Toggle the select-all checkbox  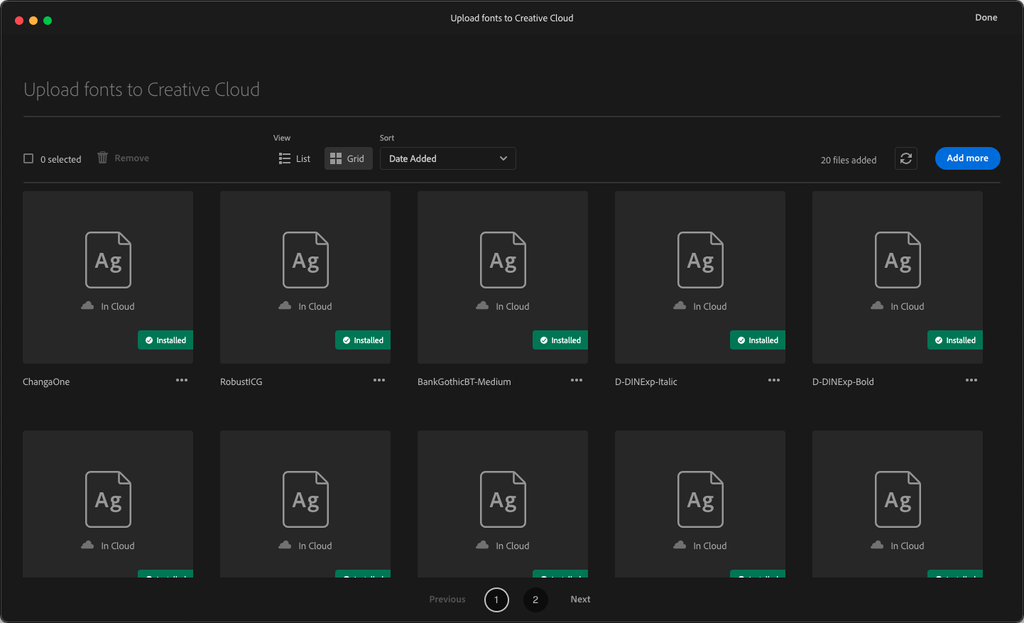pos(27,157)
